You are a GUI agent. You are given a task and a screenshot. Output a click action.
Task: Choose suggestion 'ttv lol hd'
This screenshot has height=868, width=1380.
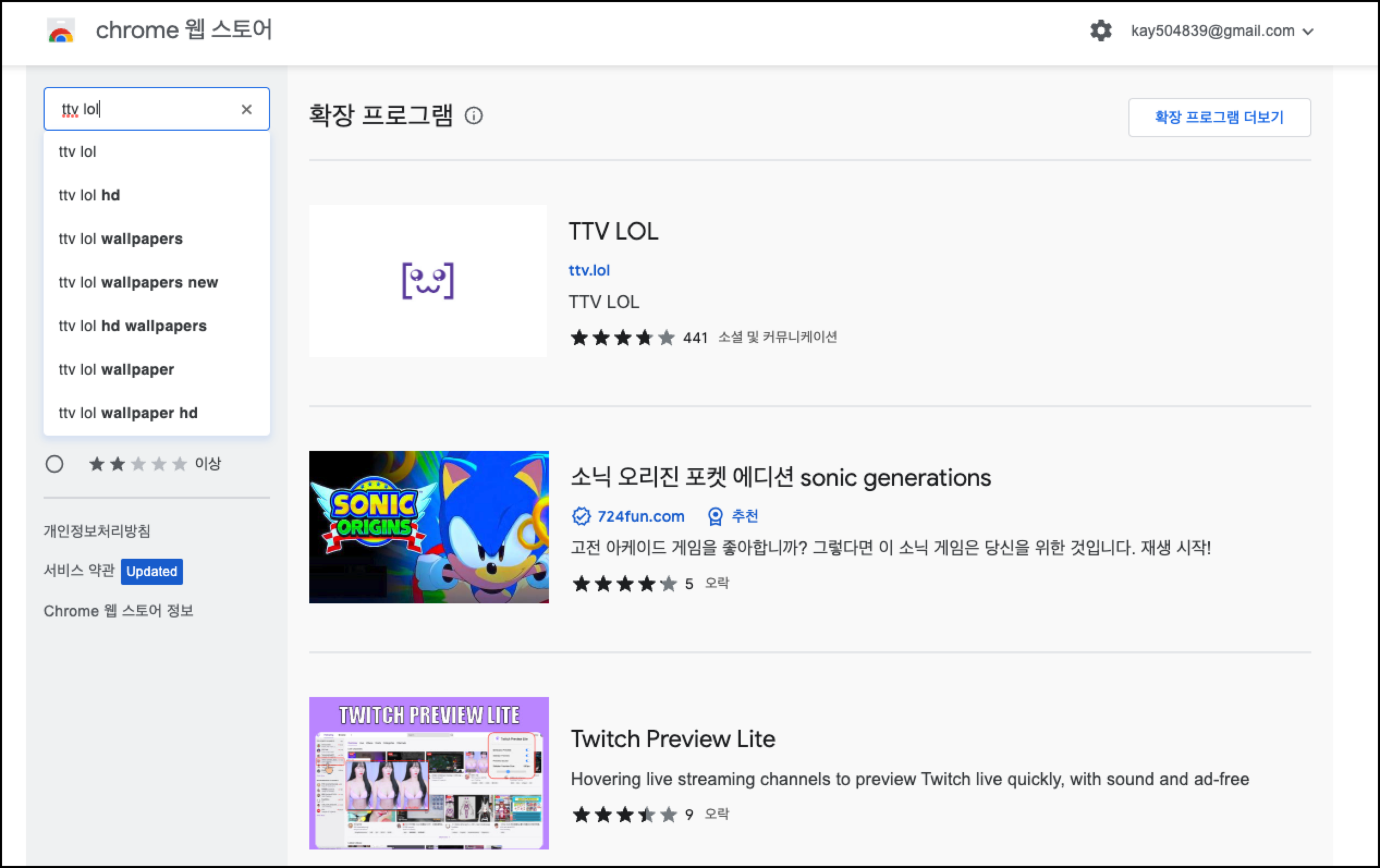89,195
